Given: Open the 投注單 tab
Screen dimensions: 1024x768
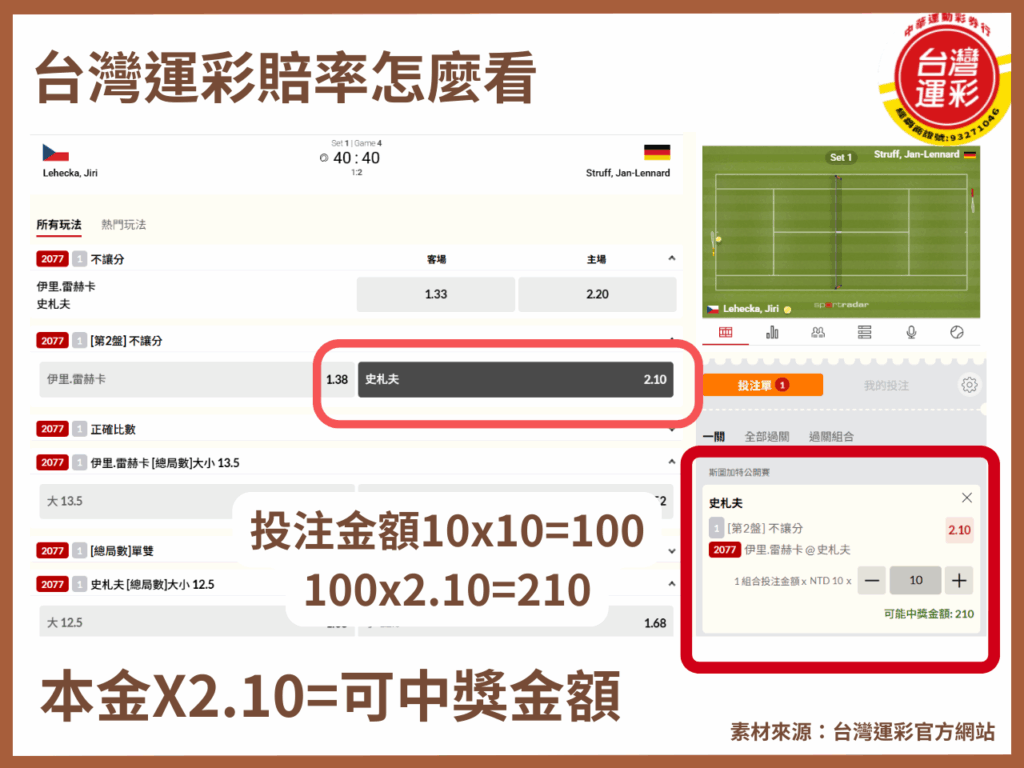Looking at the screenshot, I should [763, 385].
